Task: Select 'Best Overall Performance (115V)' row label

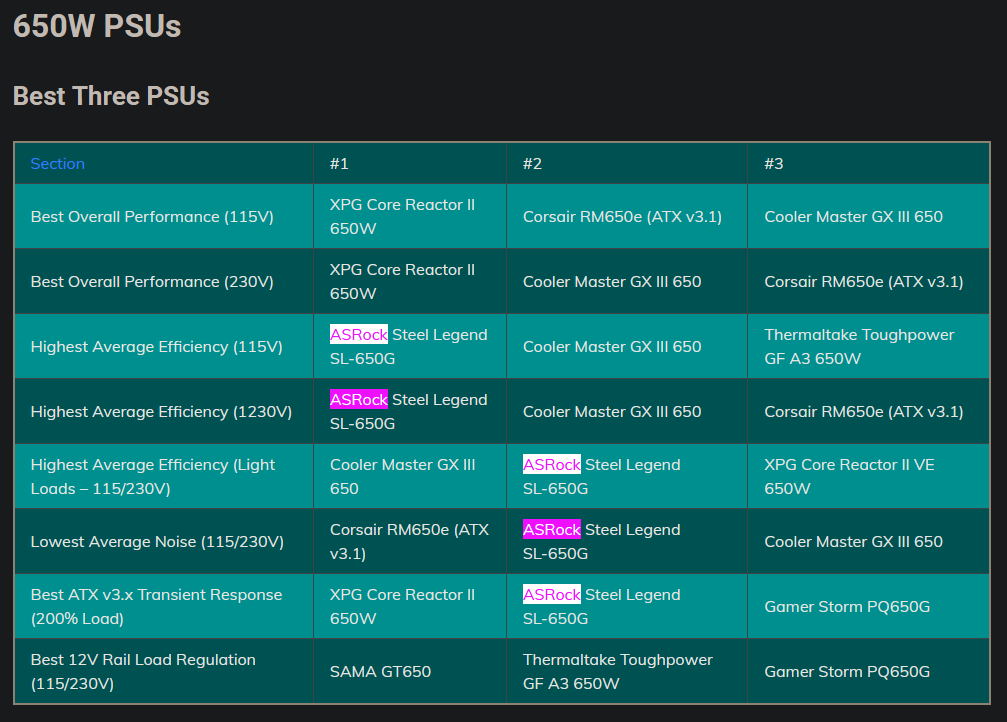Action: click(x=152, y=216)
